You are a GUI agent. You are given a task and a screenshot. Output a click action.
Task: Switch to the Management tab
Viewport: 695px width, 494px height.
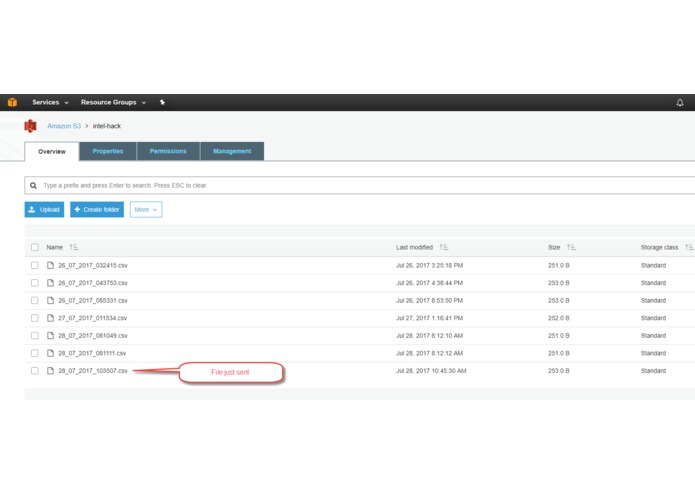(232, 151)
